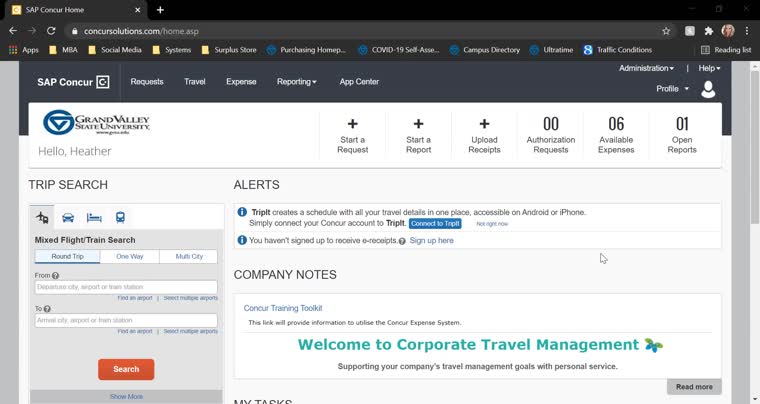Open the Social Media bookmarks folder
Image resolution: width=760 pixels, height=404 pixels.
(115, 49)
